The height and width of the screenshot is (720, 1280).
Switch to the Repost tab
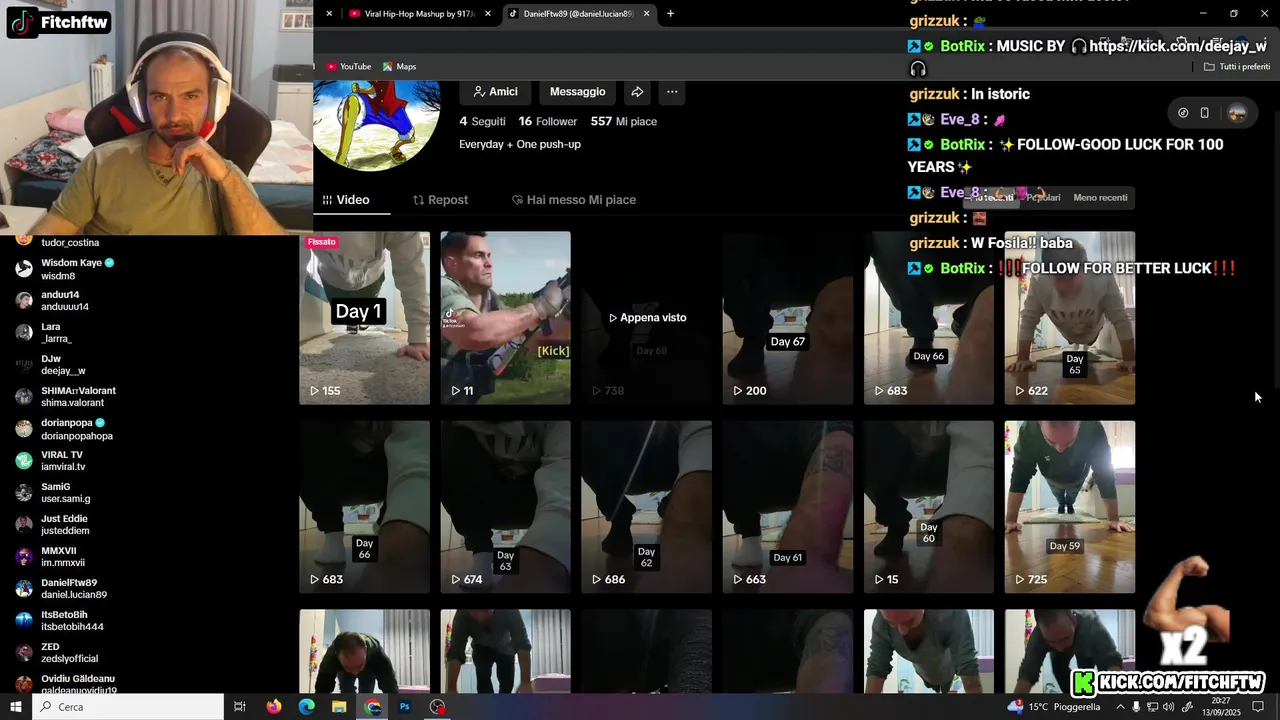(440, 200)
